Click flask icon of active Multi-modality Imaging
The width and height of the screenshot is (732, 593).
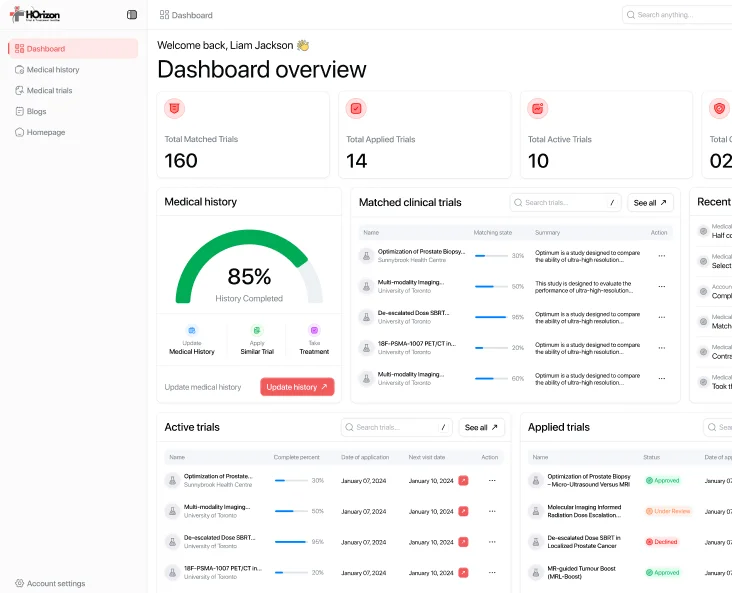tap(172, 511)
